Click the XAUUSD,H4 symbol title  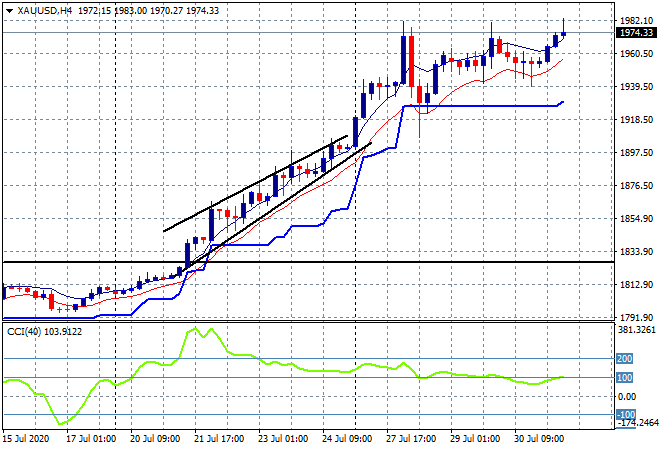(45, 11)
